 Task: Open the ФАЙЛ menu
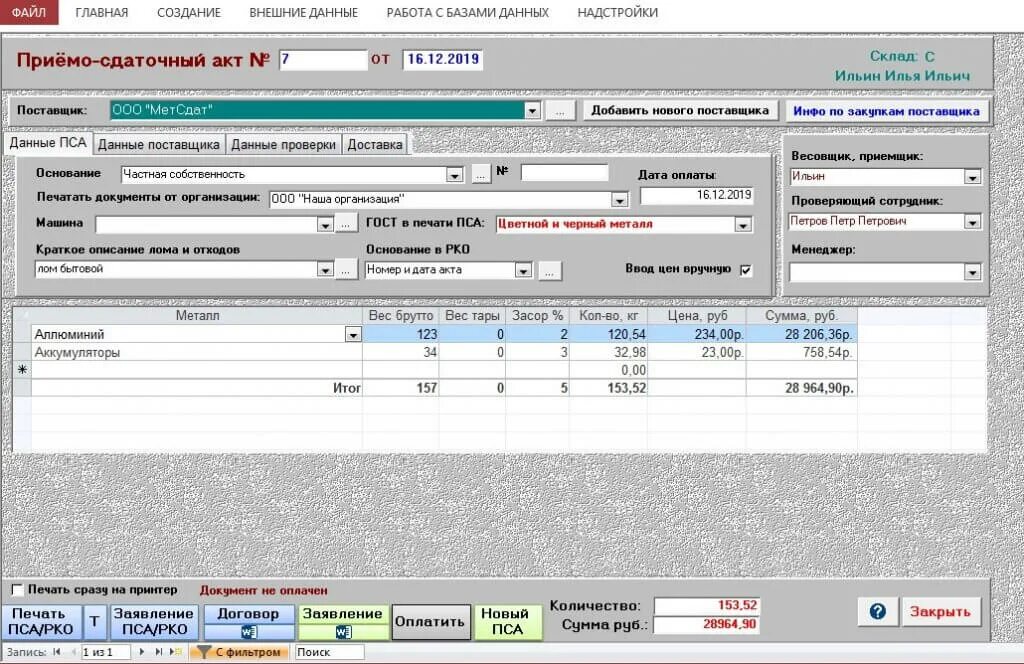point(29,12)
